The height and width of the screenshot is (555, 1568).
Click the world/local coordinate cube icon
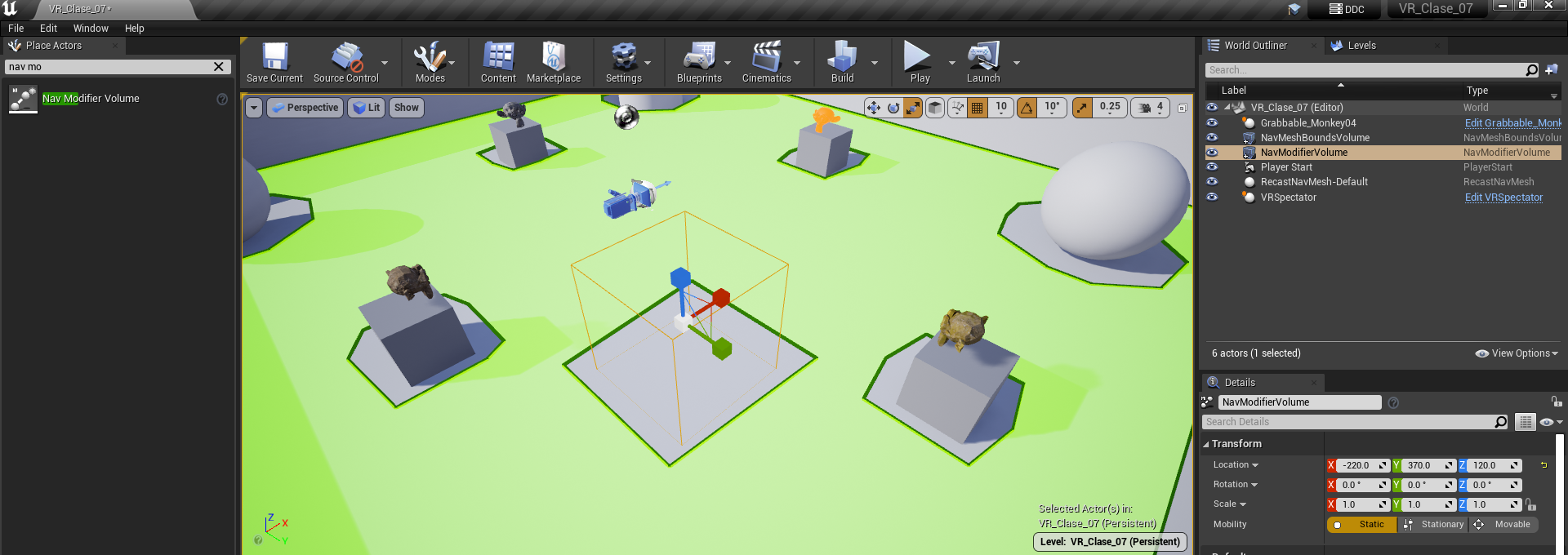pos(935,108)
